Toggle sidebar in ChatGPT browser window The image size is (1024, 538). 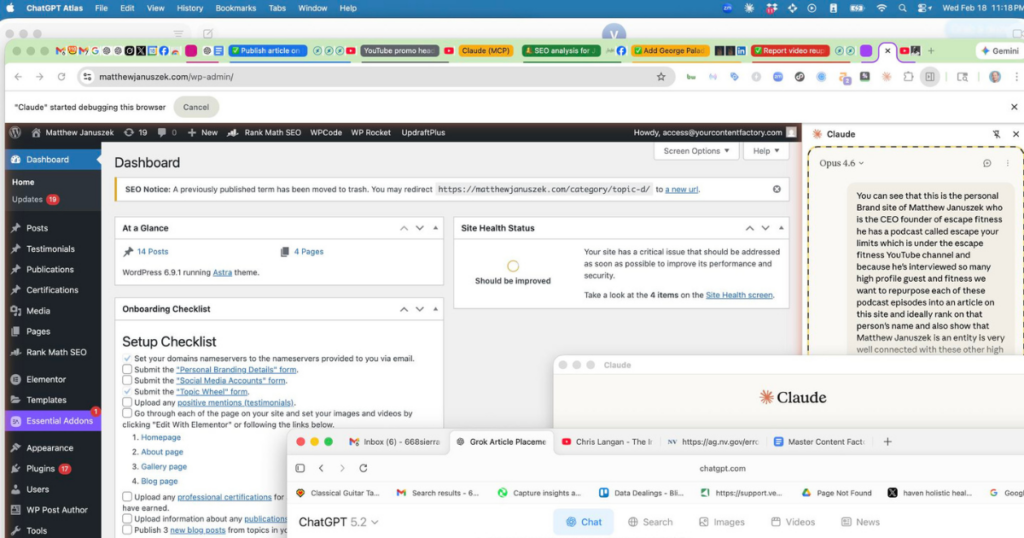(300, 468)
